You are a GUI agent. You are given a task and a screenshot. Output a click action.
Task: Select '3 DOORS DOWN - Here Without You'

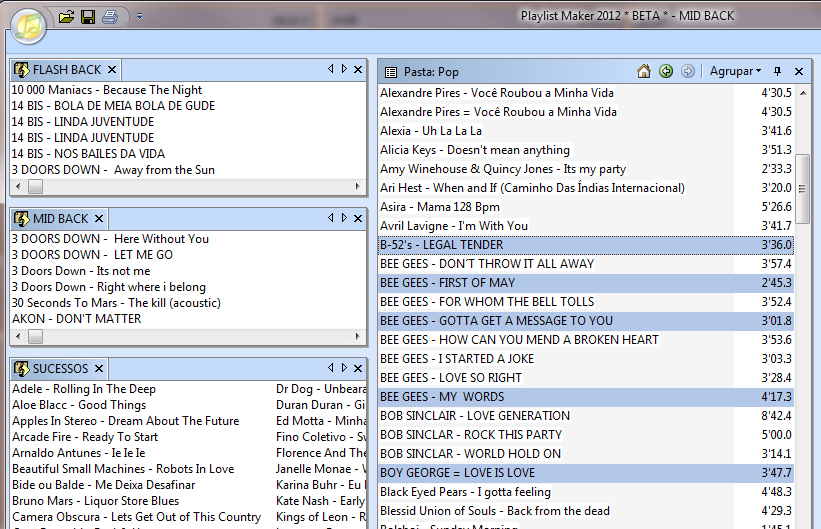tap(110, 239)
